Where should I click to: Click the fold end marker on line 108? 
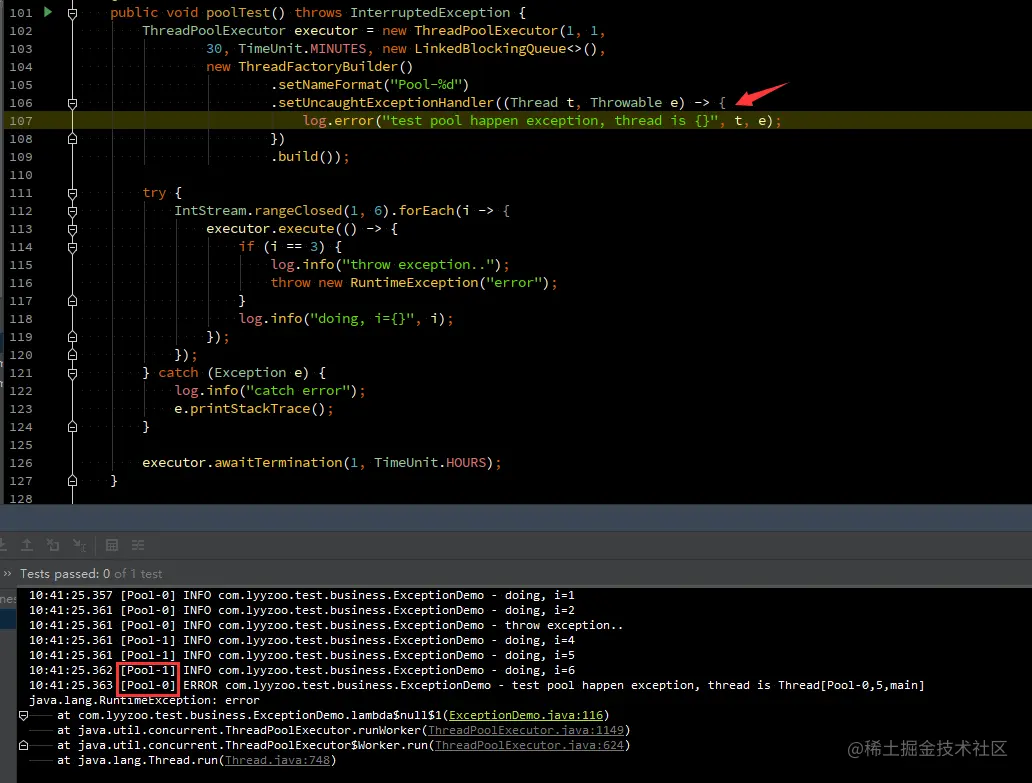(72, 139)
